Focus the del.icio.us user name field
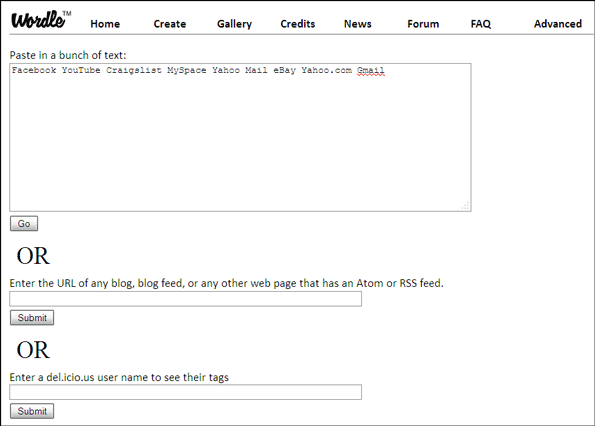The image size is (595, 426). [x=186, y=392]
